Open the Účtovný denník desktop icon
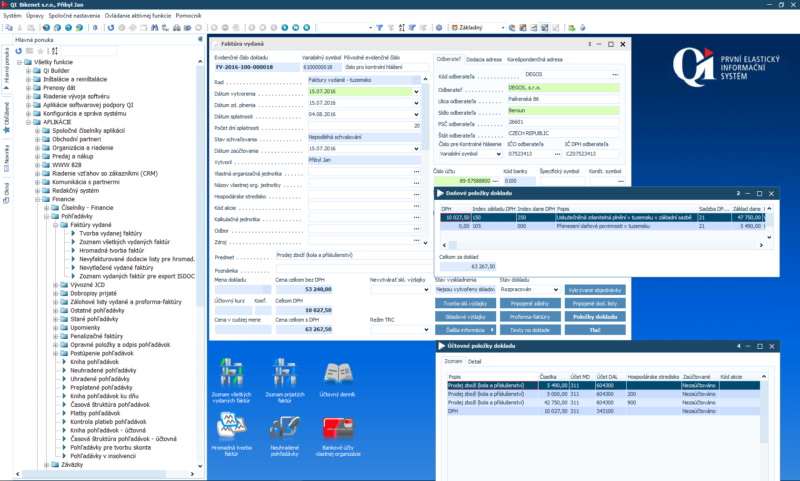The height and width of the screenshot is (481, 800). point(337,380)
